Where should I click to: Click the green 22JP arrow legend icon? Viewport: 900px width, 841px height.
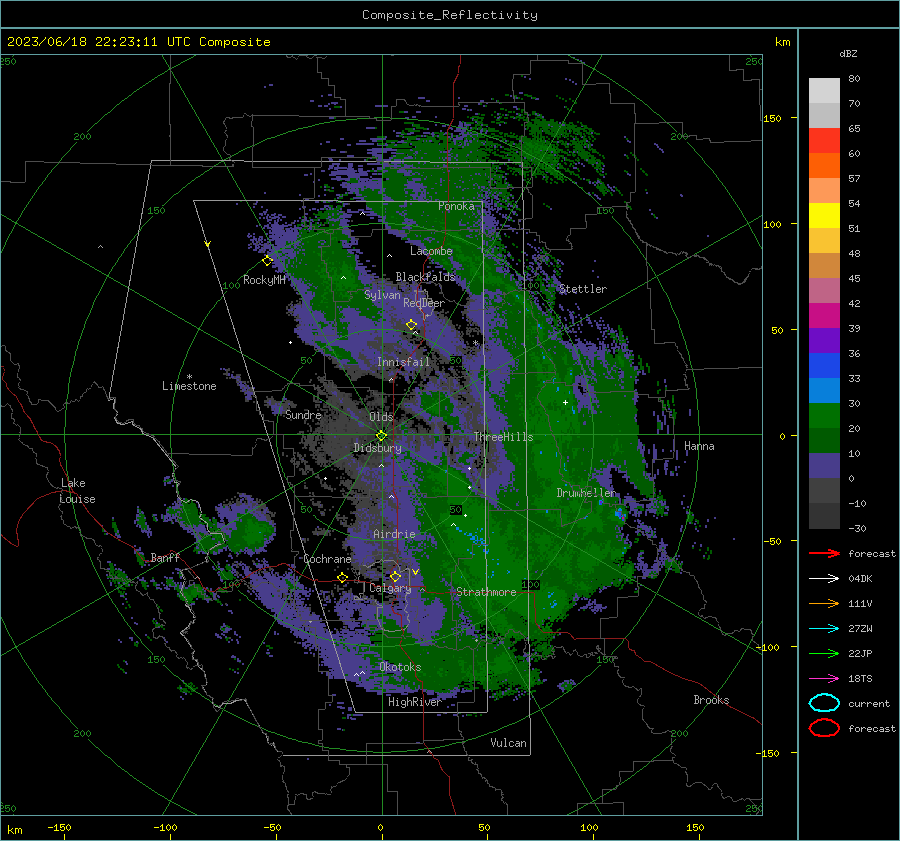pos(824,653)
